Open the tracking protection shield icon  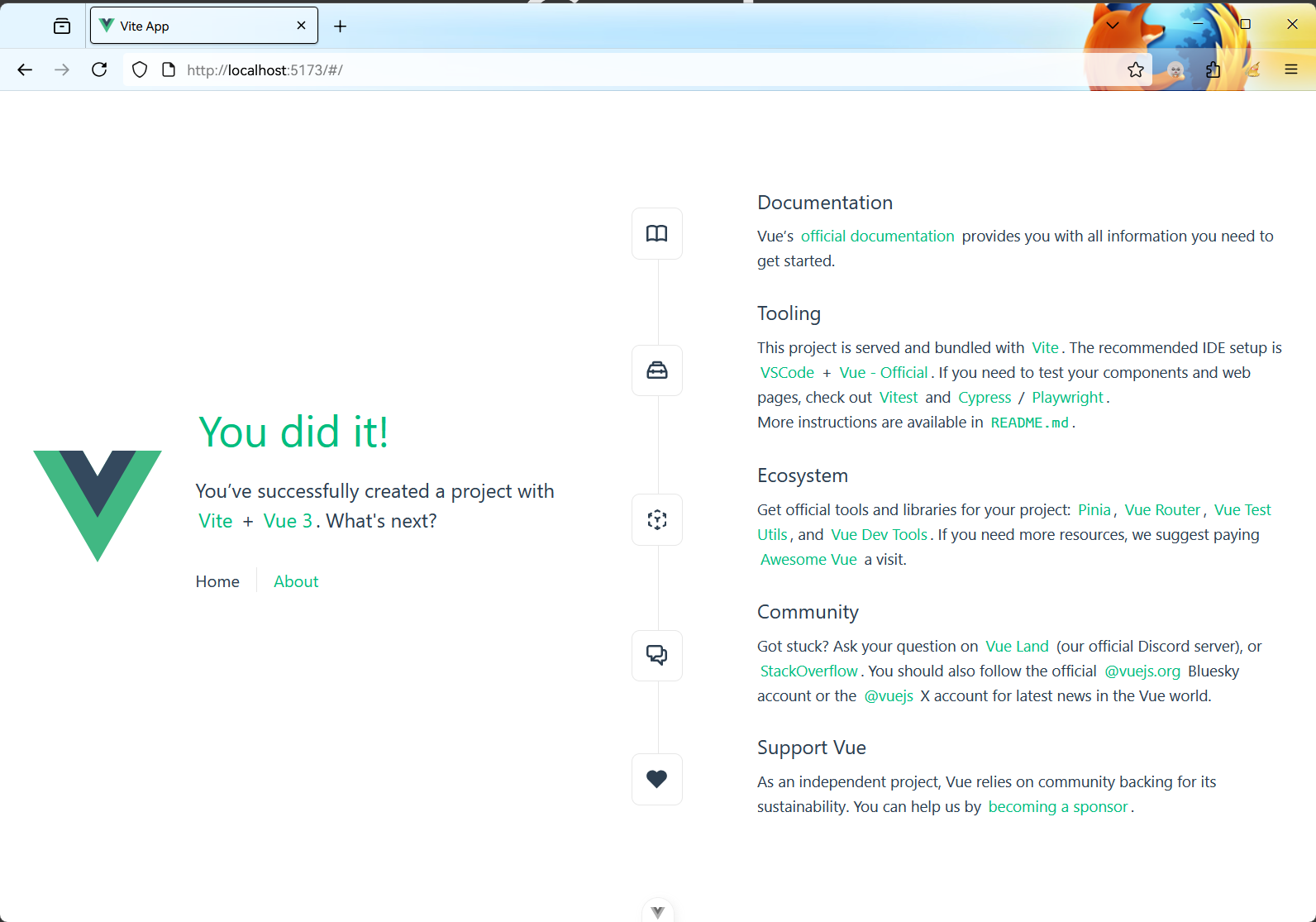pos(140,69)
